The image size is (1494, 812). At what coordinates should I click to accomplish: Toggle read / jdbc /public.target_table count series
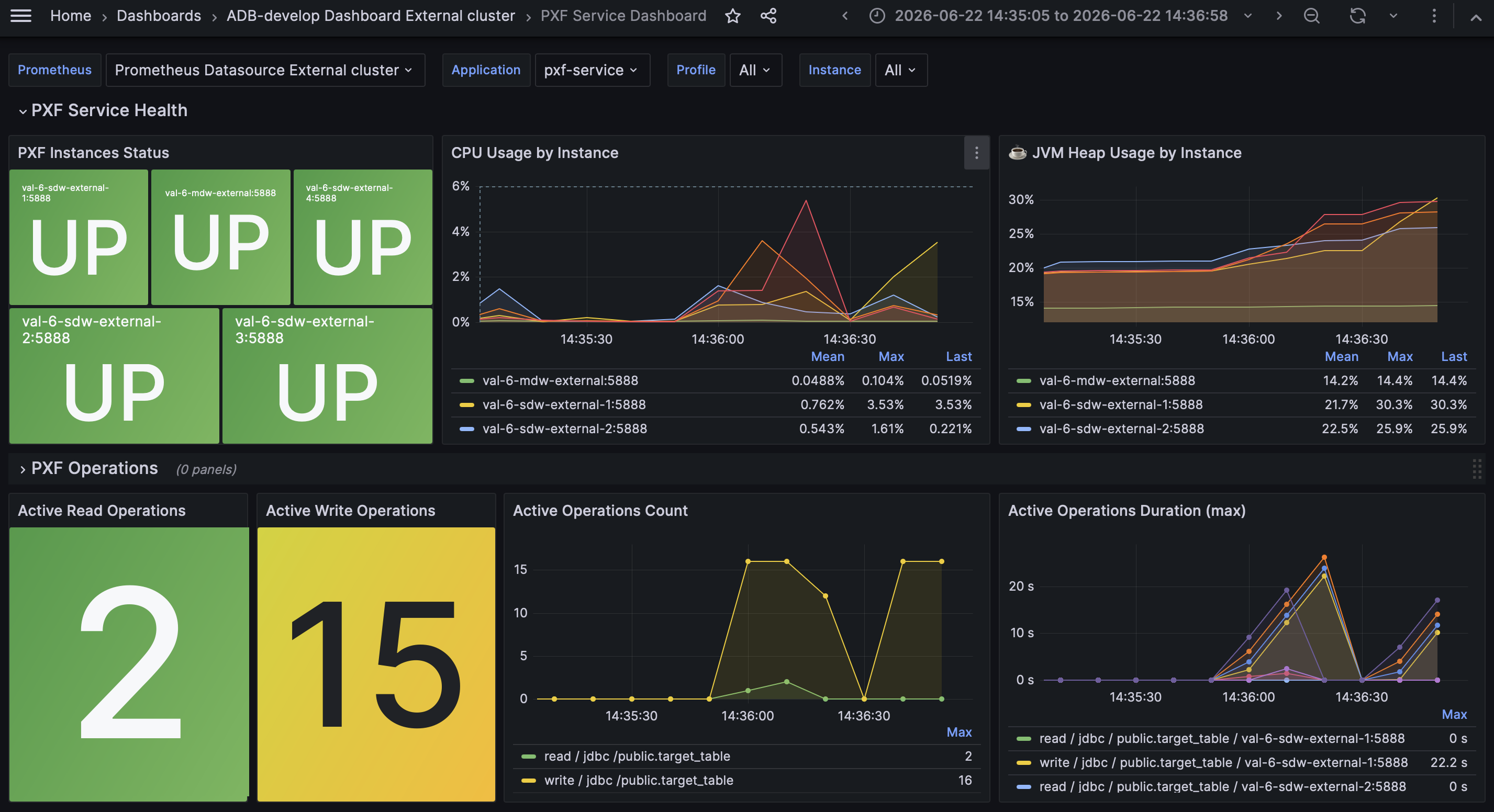coord(637,757)
